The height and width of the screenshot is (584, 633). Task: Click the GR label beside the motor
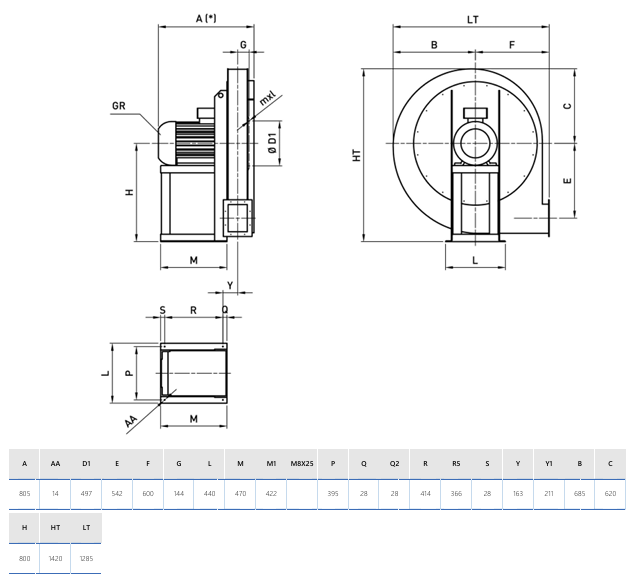coord(120,104)
